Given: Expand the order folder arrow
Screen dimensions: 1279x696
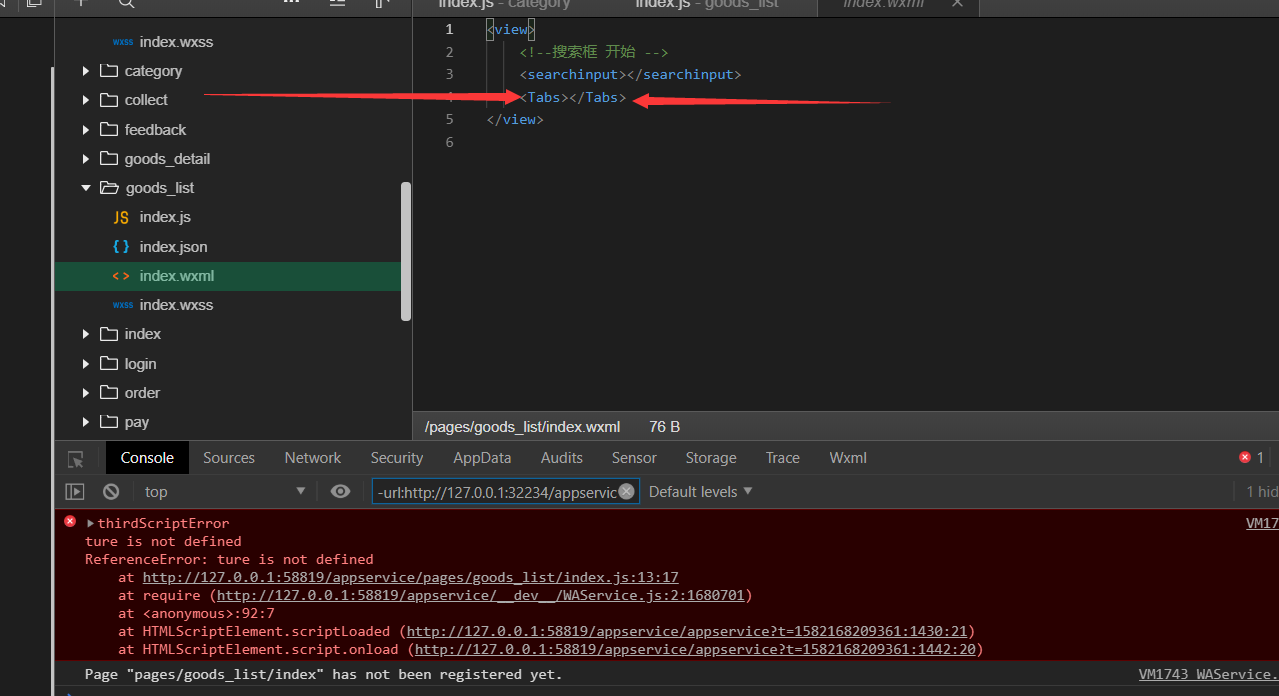Looking at the screenshot, I should [x=86, y=393].
